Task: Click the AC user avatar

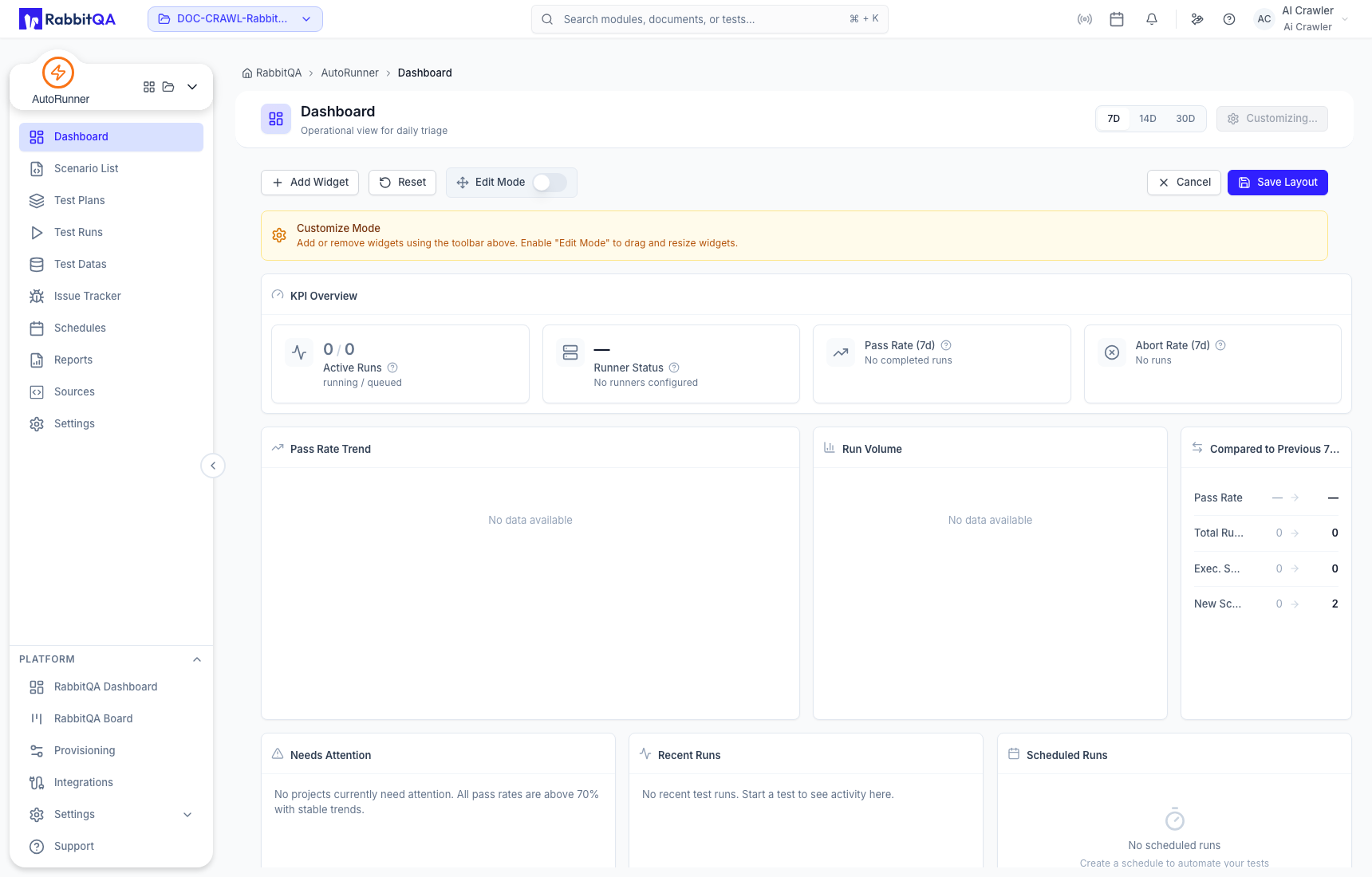Action: [x=1264, y=19]
